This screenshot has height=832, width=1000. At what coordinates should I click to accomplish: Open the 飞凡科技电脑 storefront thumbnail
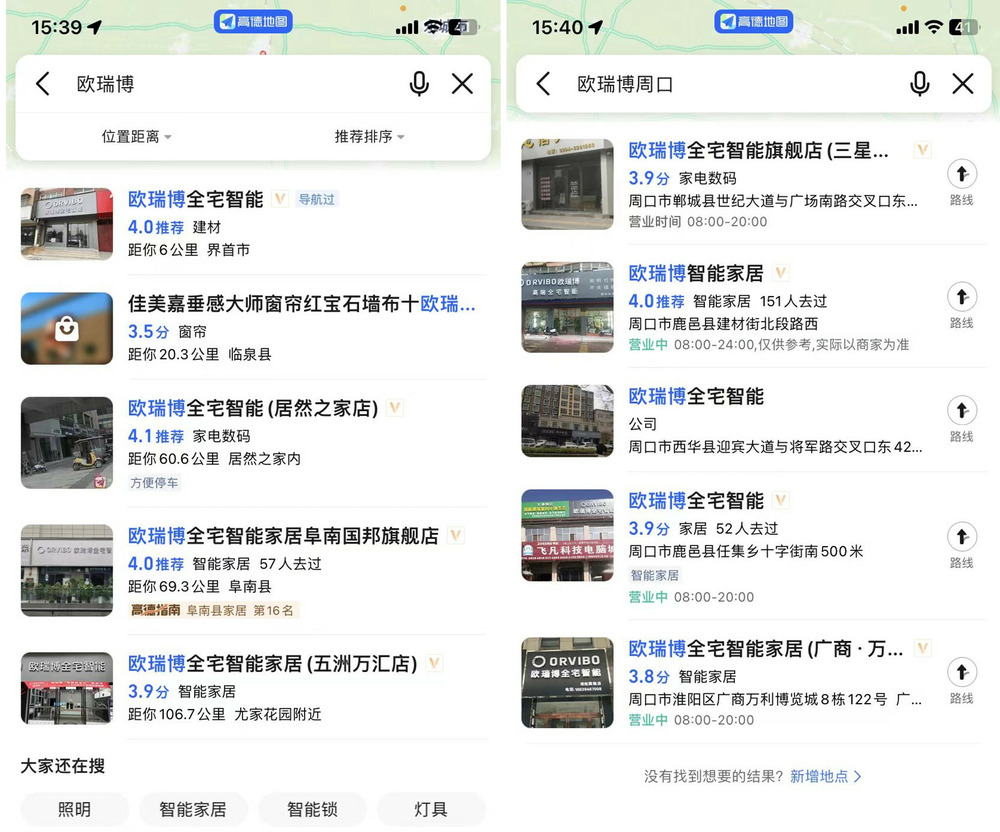point(568,535)
